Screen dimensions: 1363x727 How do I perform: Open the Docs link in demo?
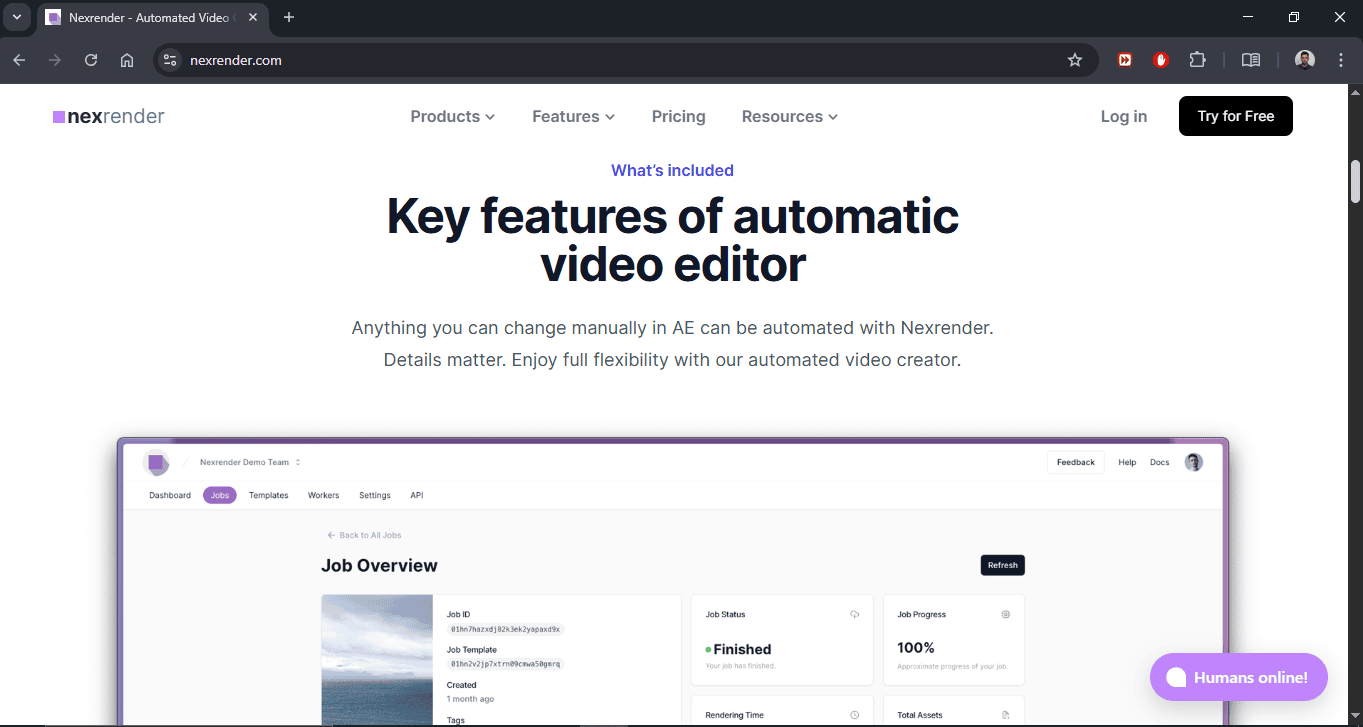[1159, 462]
